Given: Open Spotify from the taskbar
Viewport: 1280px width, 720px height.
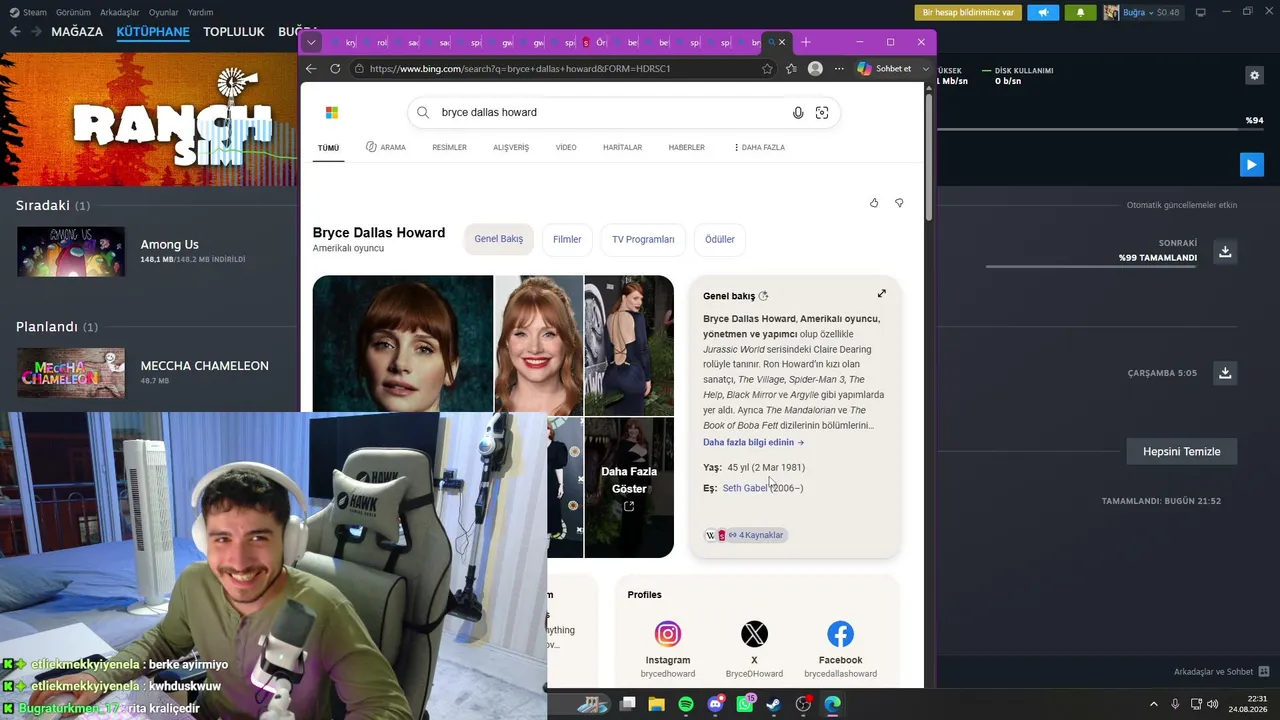Looking at the screenshot, I should 686,704.
